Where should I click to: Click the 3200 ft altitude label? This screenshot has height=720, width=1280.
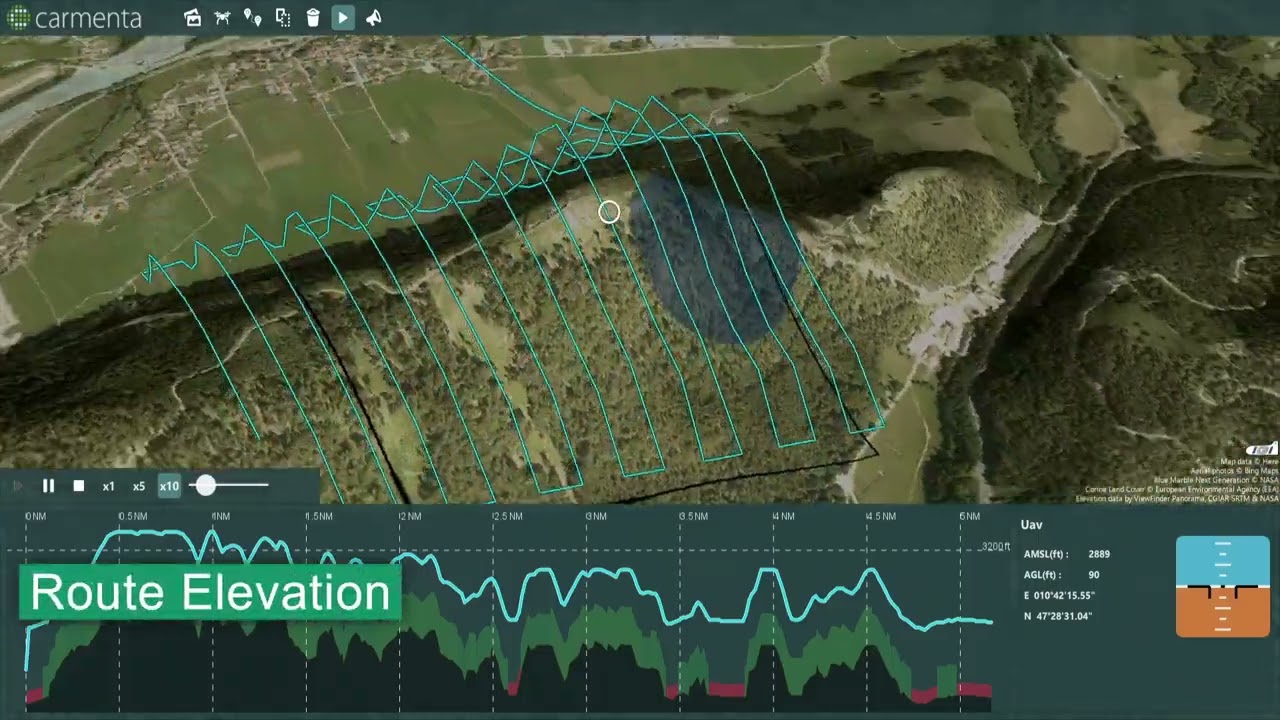pyautogui.click(x=996, y=547)
